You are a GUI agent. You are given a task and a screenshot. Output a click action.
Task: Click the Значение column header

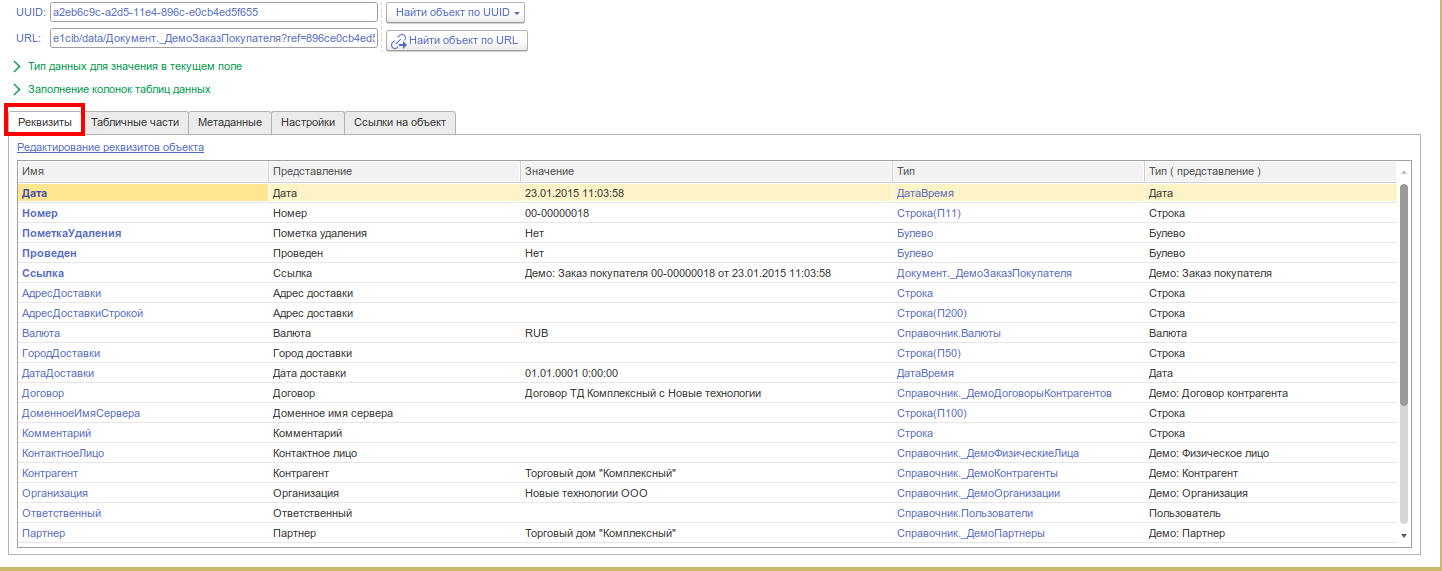(706, 171)
